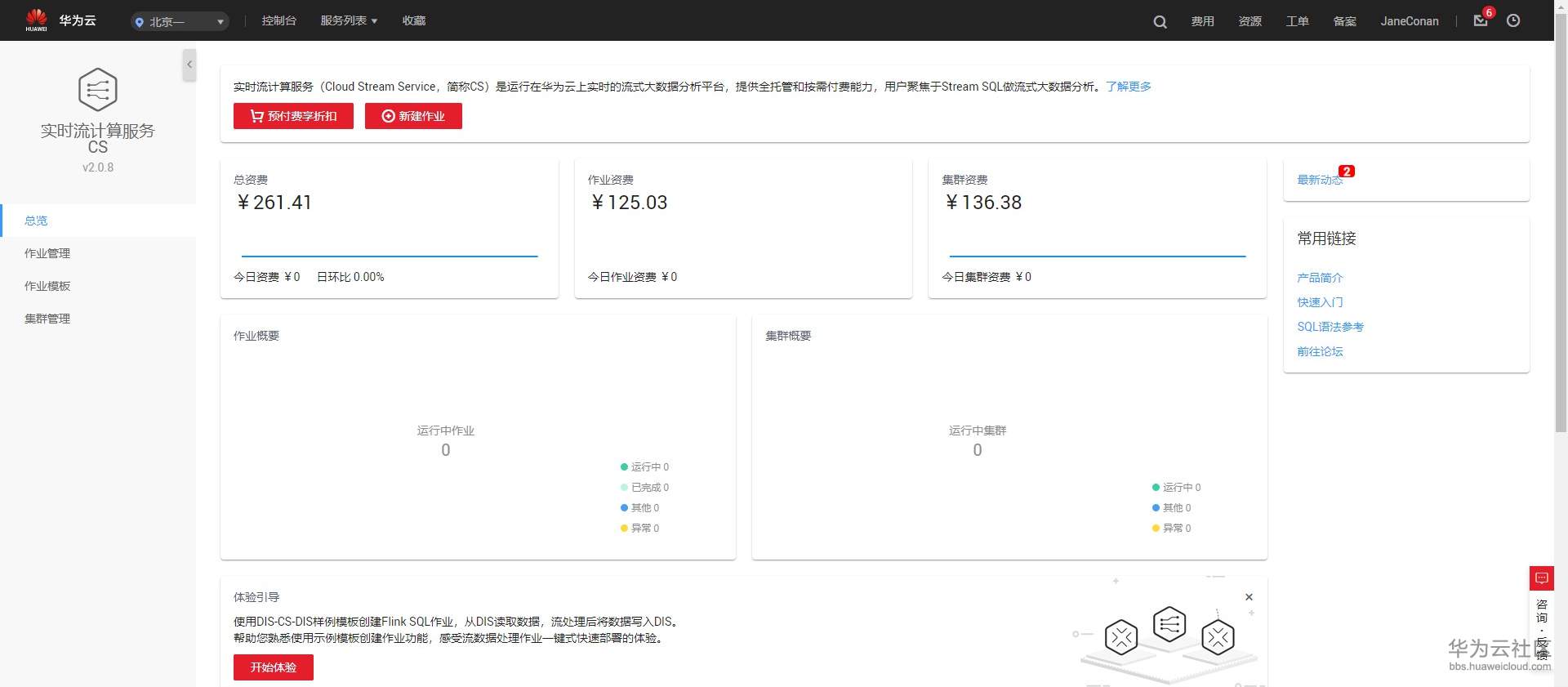The image size is (1568, 687).
Task: Click the clock history icon
Action: pos(1513,20)
